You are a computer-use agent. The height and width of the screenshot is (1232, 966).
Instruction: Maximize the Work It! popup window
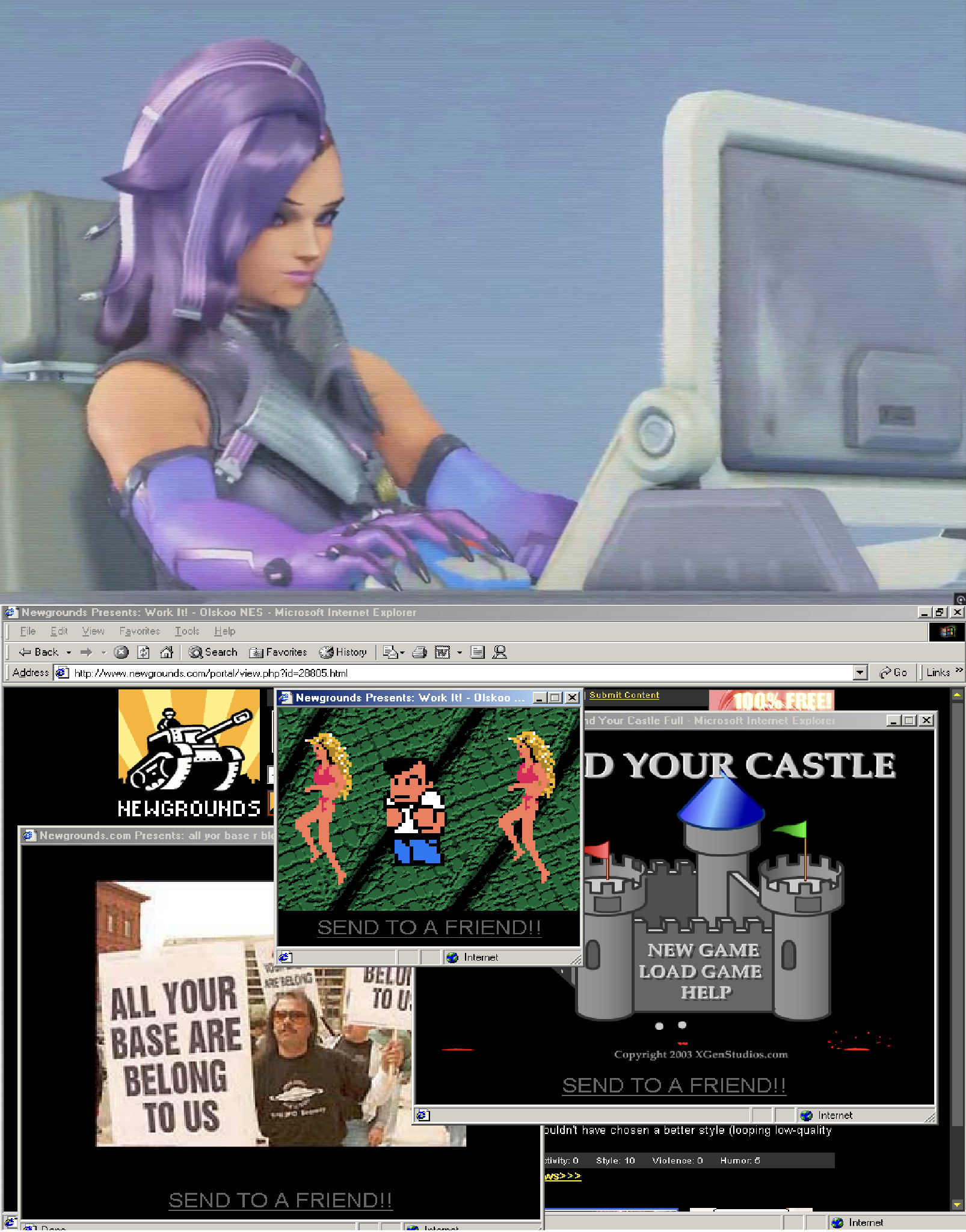tap(555, 698)
